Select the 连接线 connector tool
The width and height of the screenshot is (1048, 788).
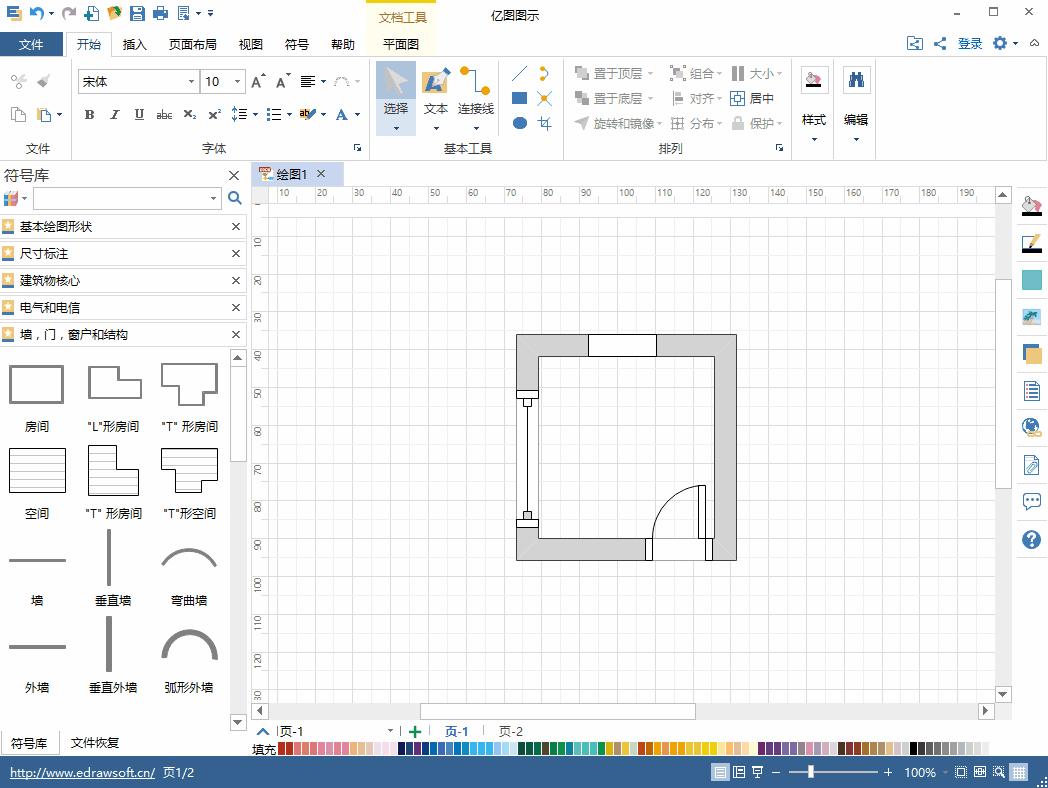pos(476,91)
